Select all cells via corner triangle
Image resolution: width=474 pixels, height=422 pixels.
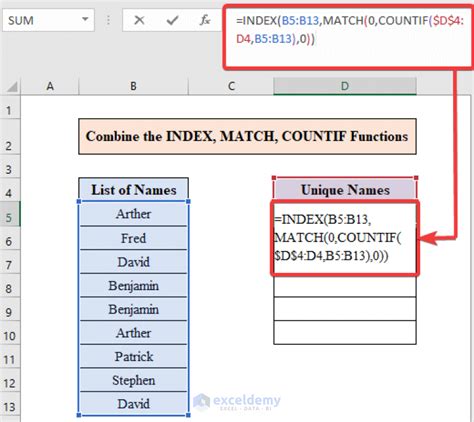(12, 87)
